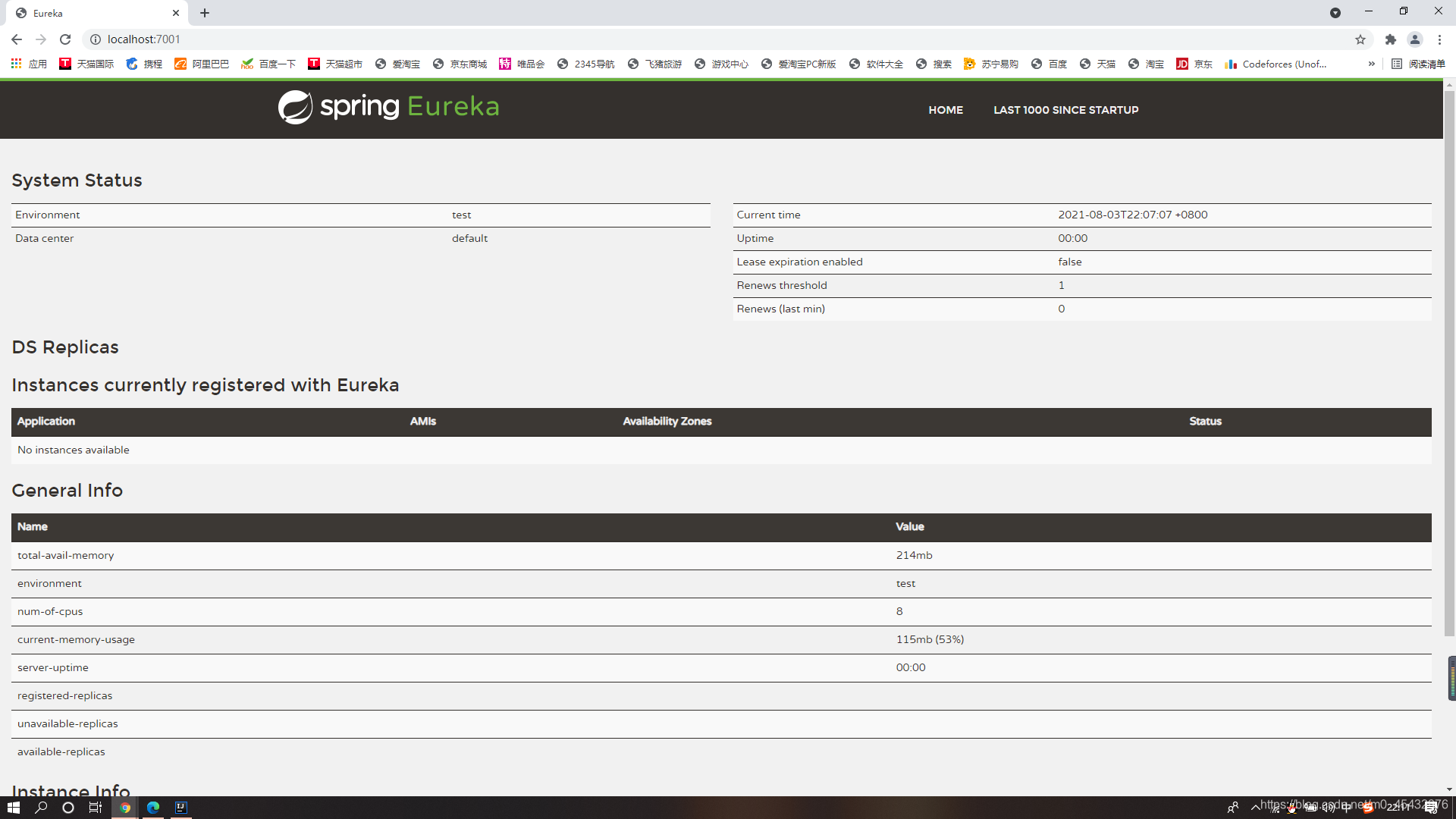Open the 阅读清单 reading list
This screenshot has width=1456, height=819.
[x=1419, y=64]
